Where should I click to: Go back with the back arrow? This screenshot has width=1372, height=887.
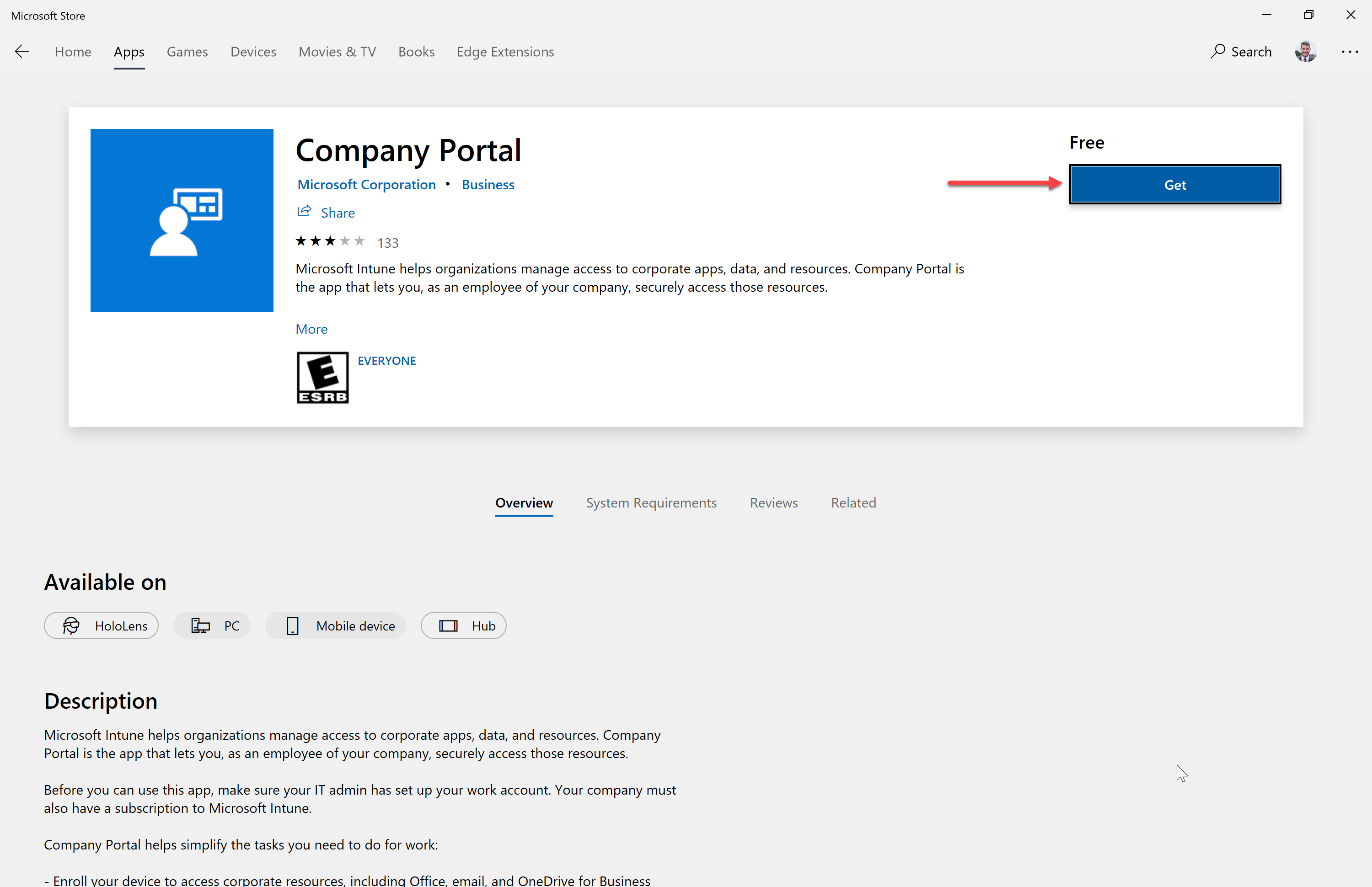22,52
